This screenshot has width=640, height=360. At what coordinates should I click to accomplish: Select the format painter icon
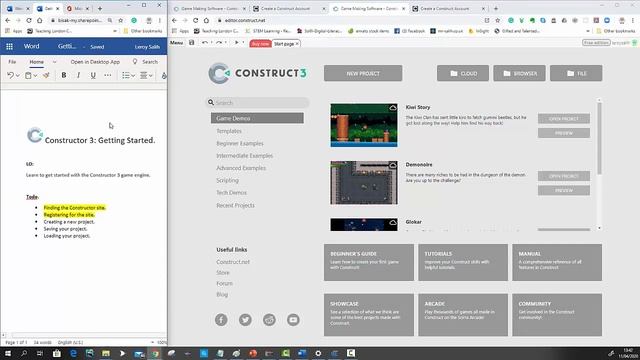click(46, 75)
